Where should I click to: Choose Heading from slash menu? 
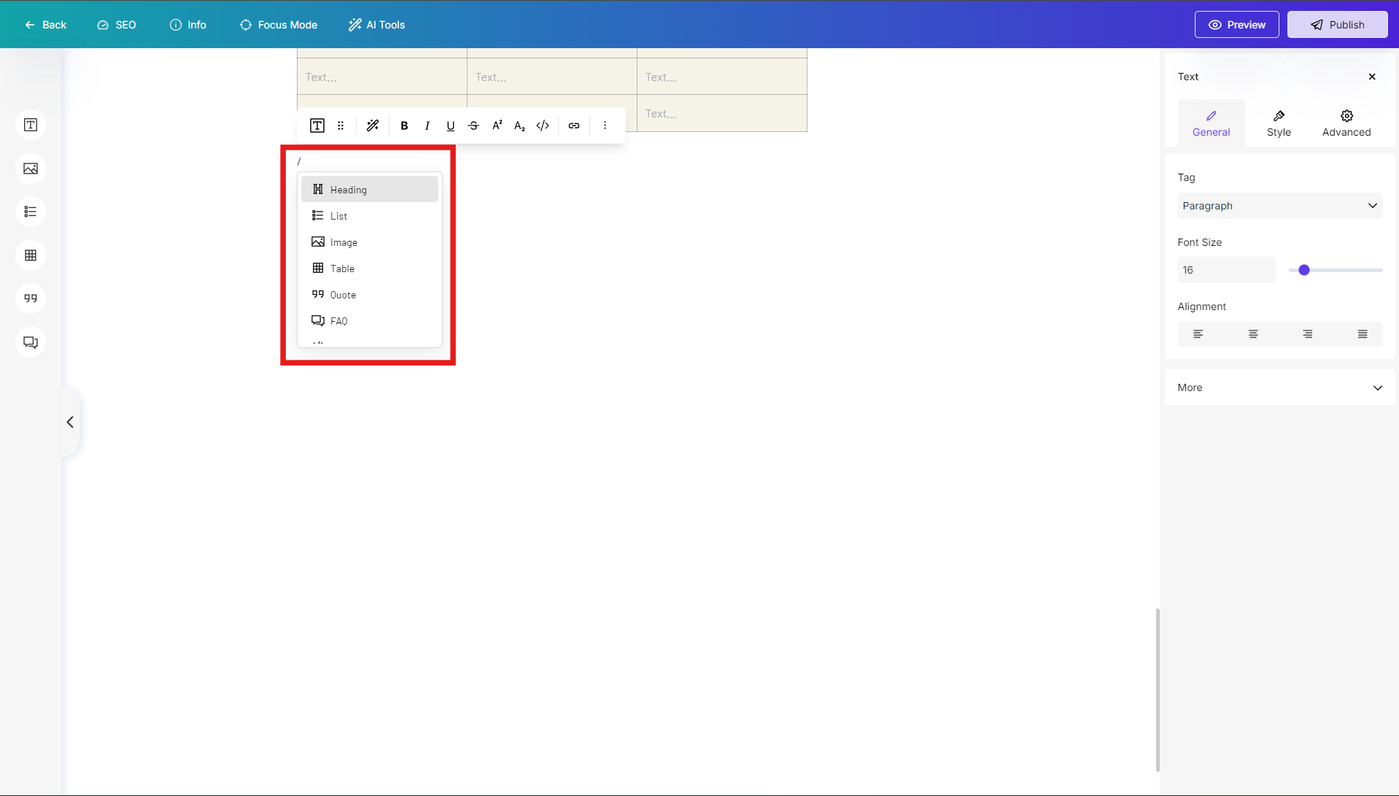click(370, 190)
